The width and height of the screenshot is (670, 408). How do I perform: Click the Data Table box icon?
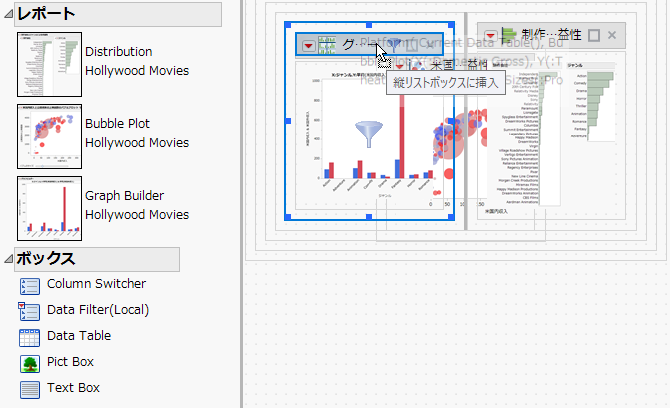point(30,338)
